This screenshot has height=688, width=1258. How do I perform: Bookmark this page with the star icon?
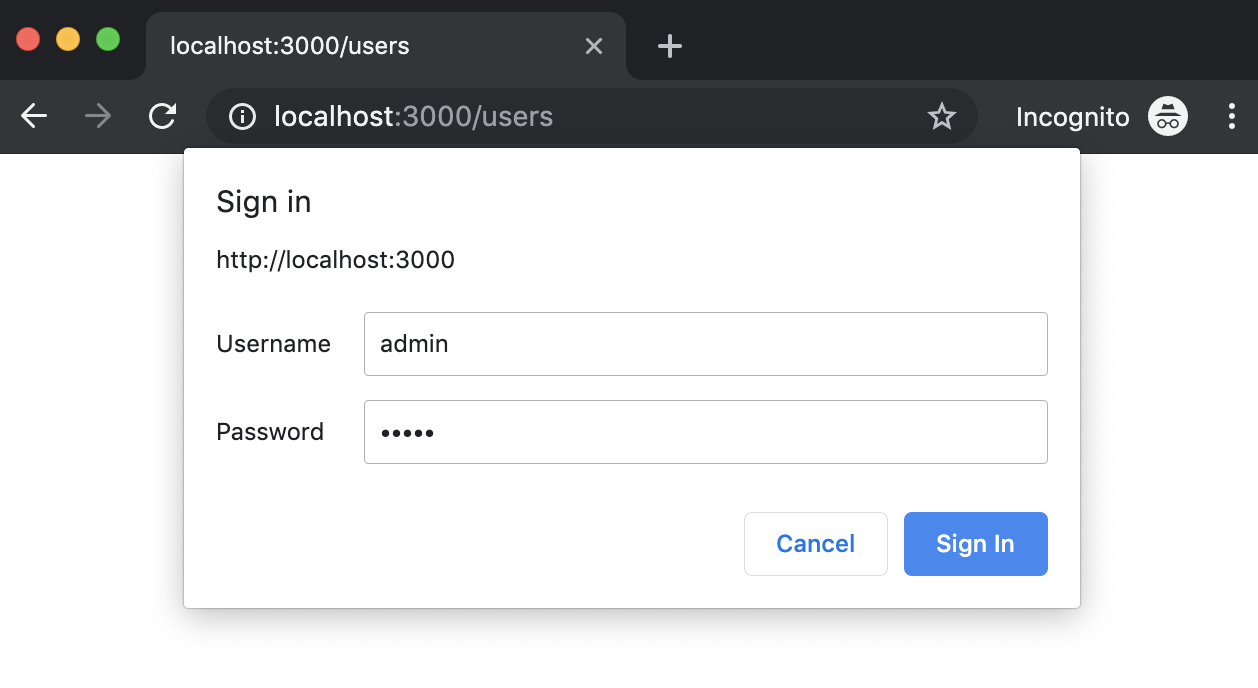pyautogui.click(x=942, y=117)
